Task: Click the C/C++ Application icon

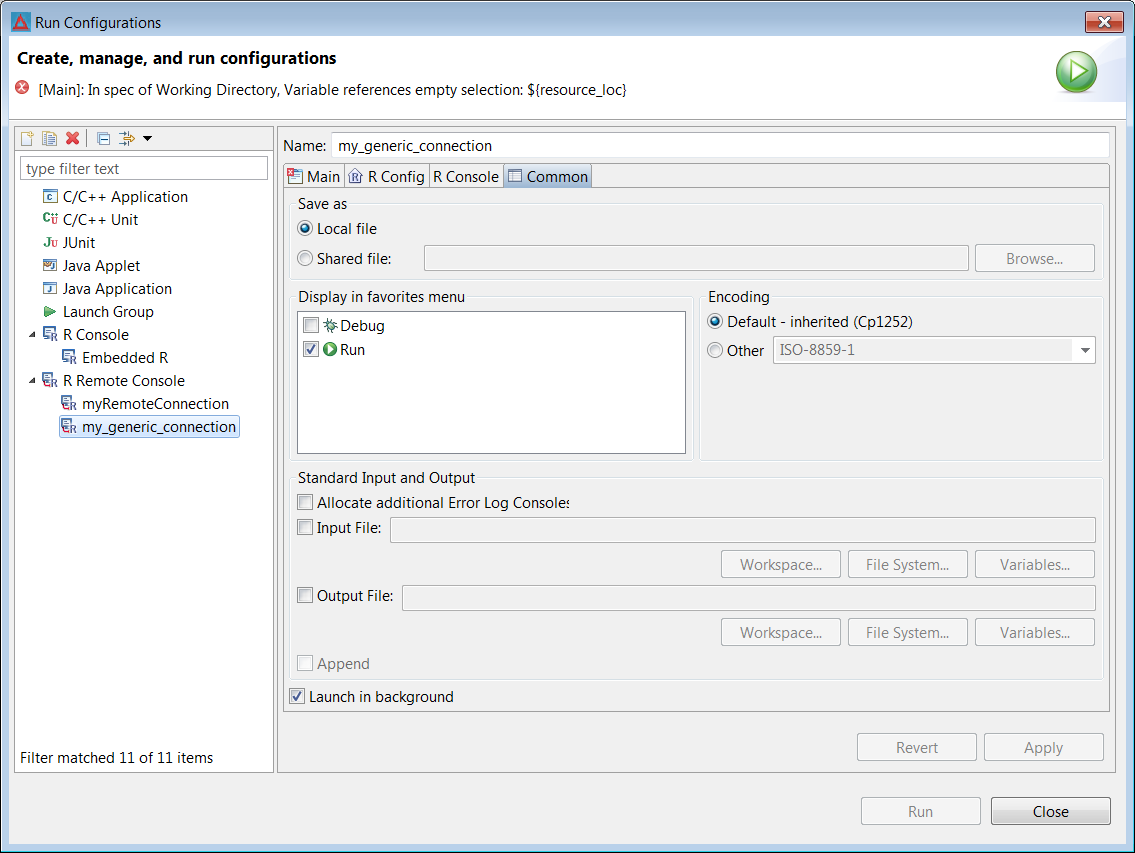Action: tap(50, 196)
